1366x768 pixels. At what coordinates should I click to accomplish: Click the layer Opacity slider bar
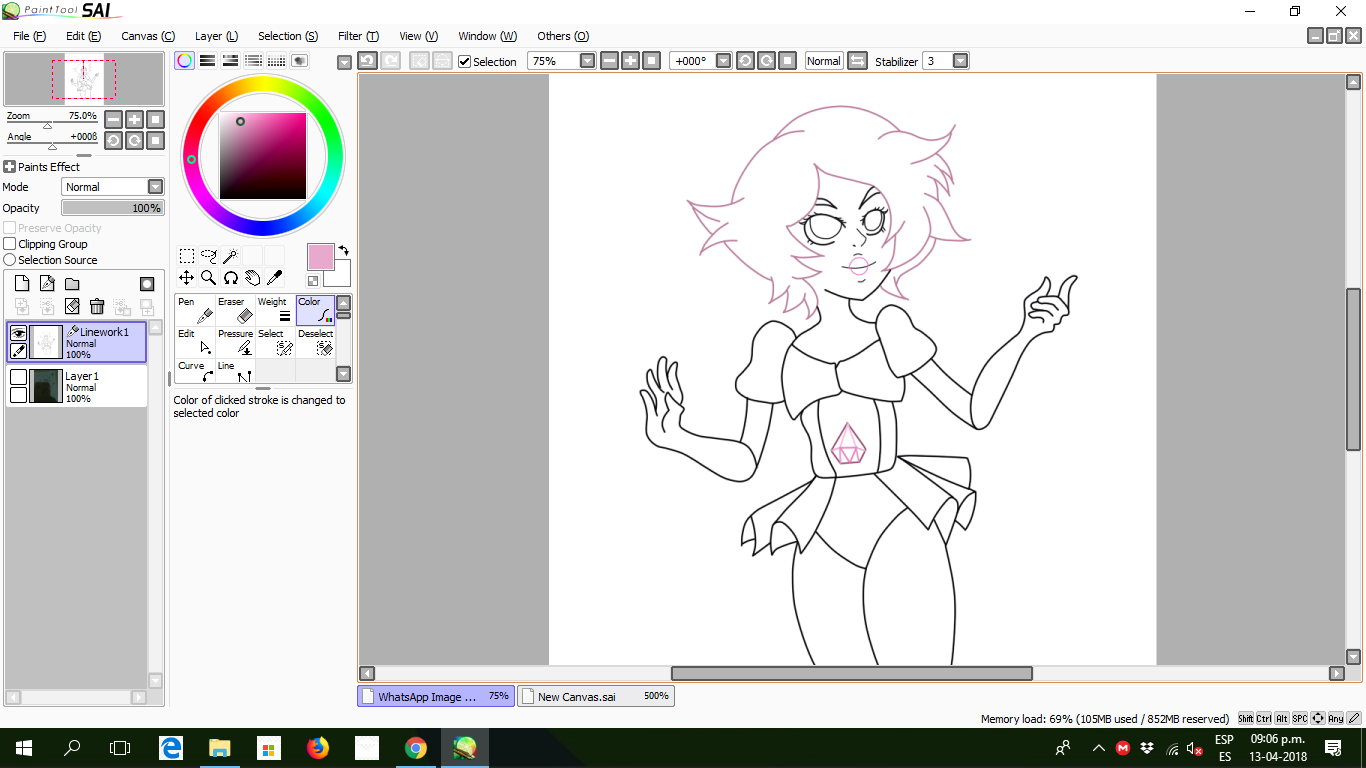click(x=112, y=208)
